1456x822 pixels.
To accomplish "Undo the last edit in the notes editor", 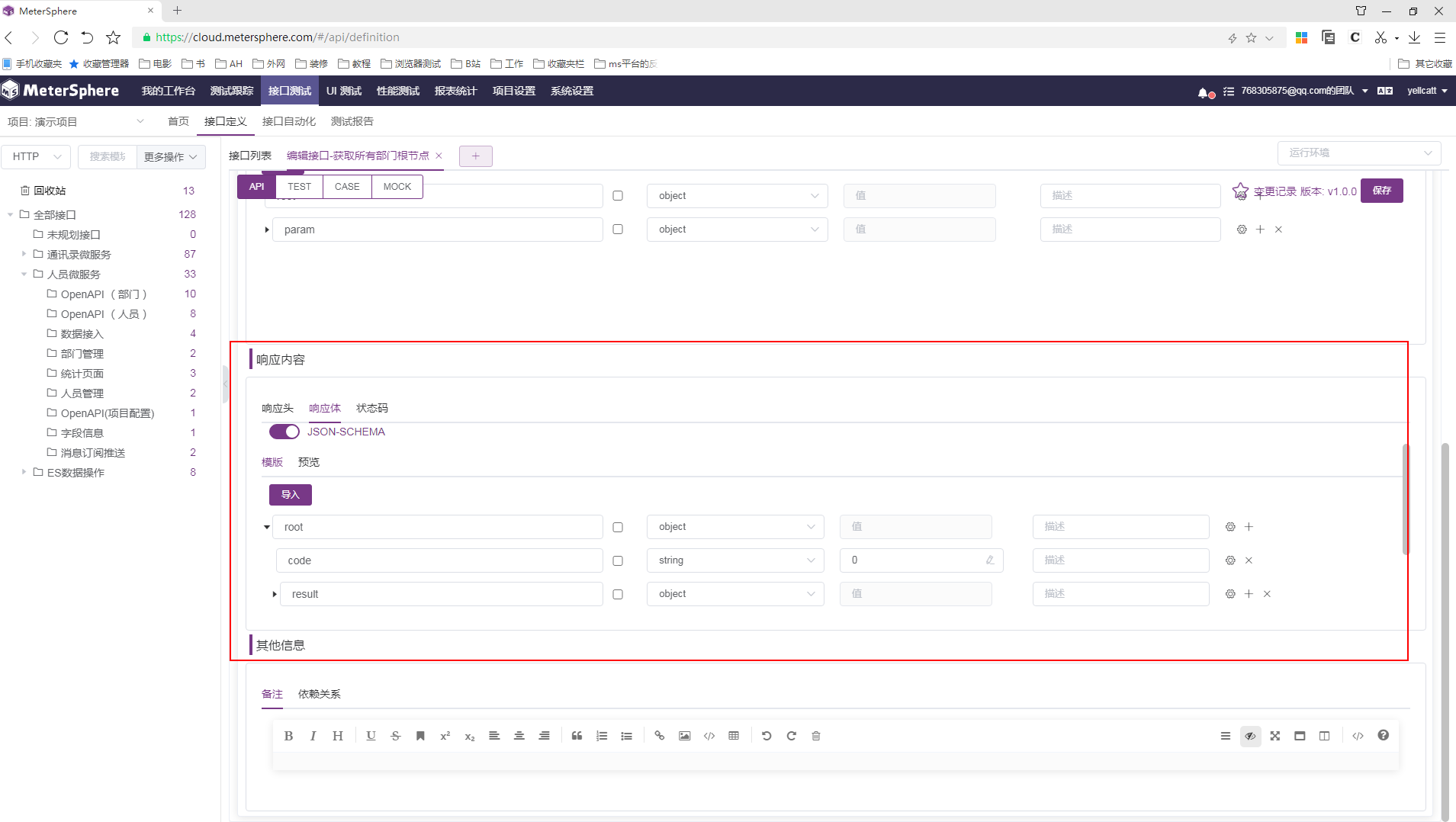I will pos(765,735).
